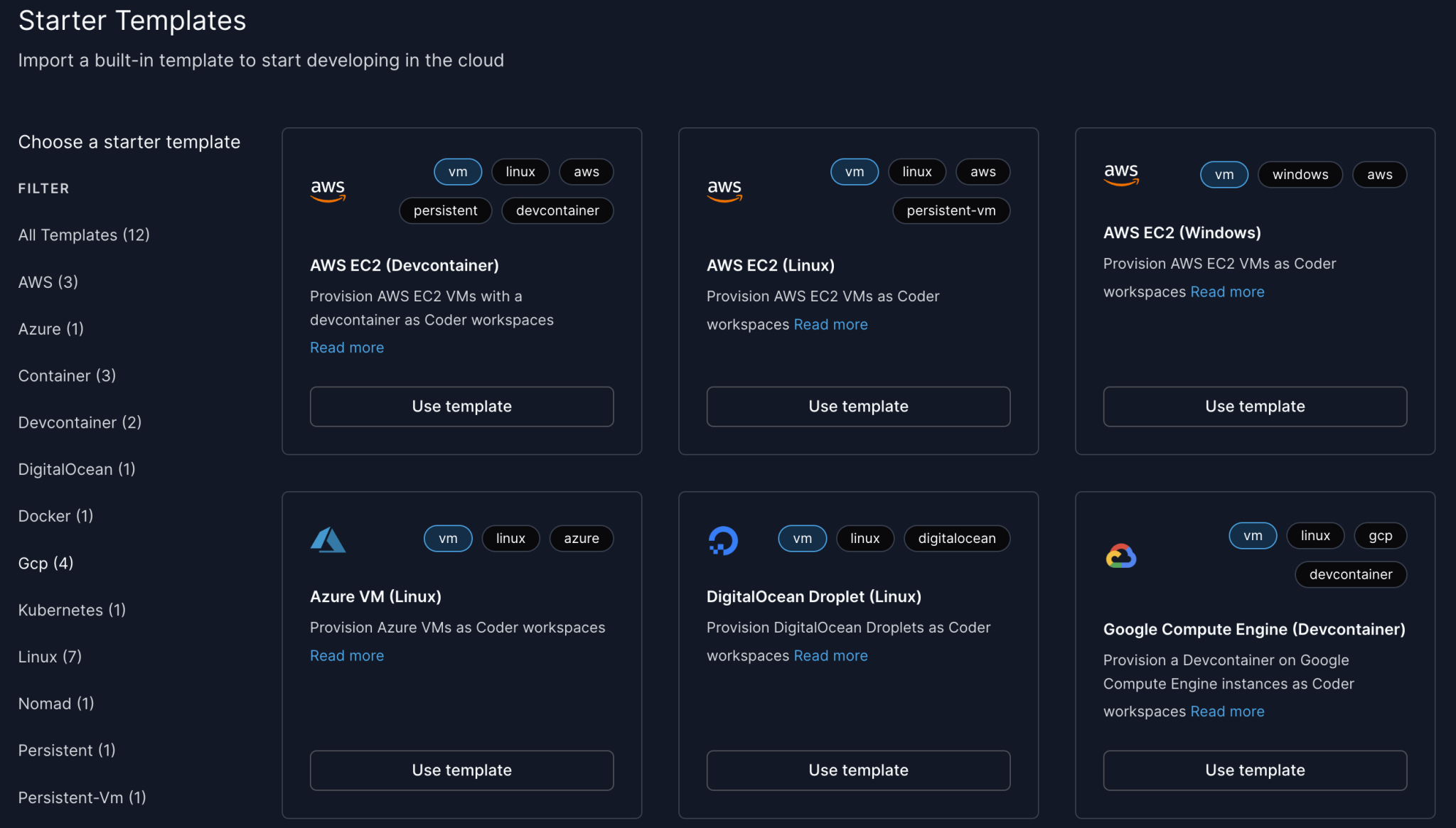
Task: Click the AWS logo on AWS EC2 (Windows)
Action: [x=1121, y=174]
